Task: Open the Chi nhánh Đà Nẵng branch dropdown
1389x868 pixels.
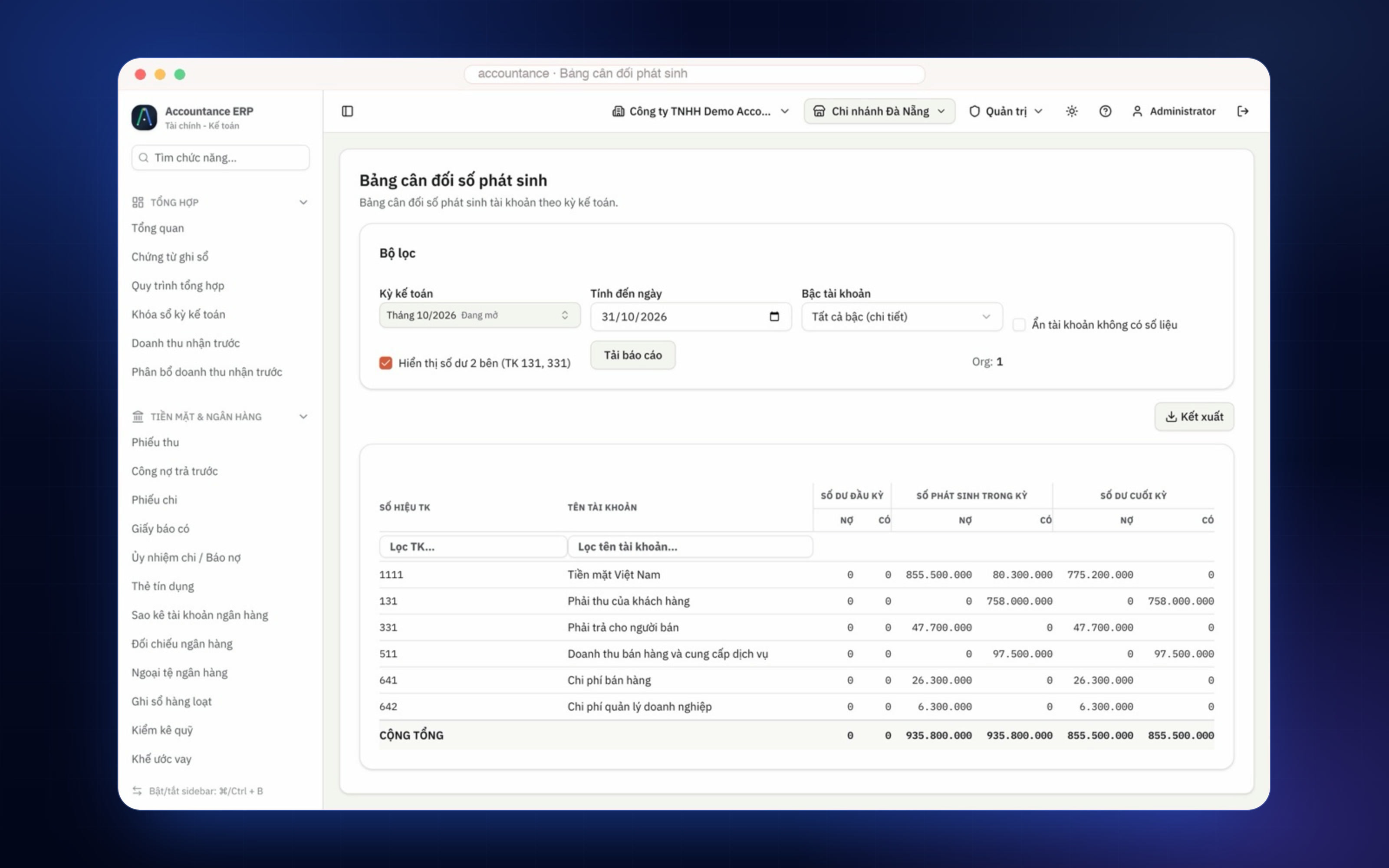Action: point(879,112)
